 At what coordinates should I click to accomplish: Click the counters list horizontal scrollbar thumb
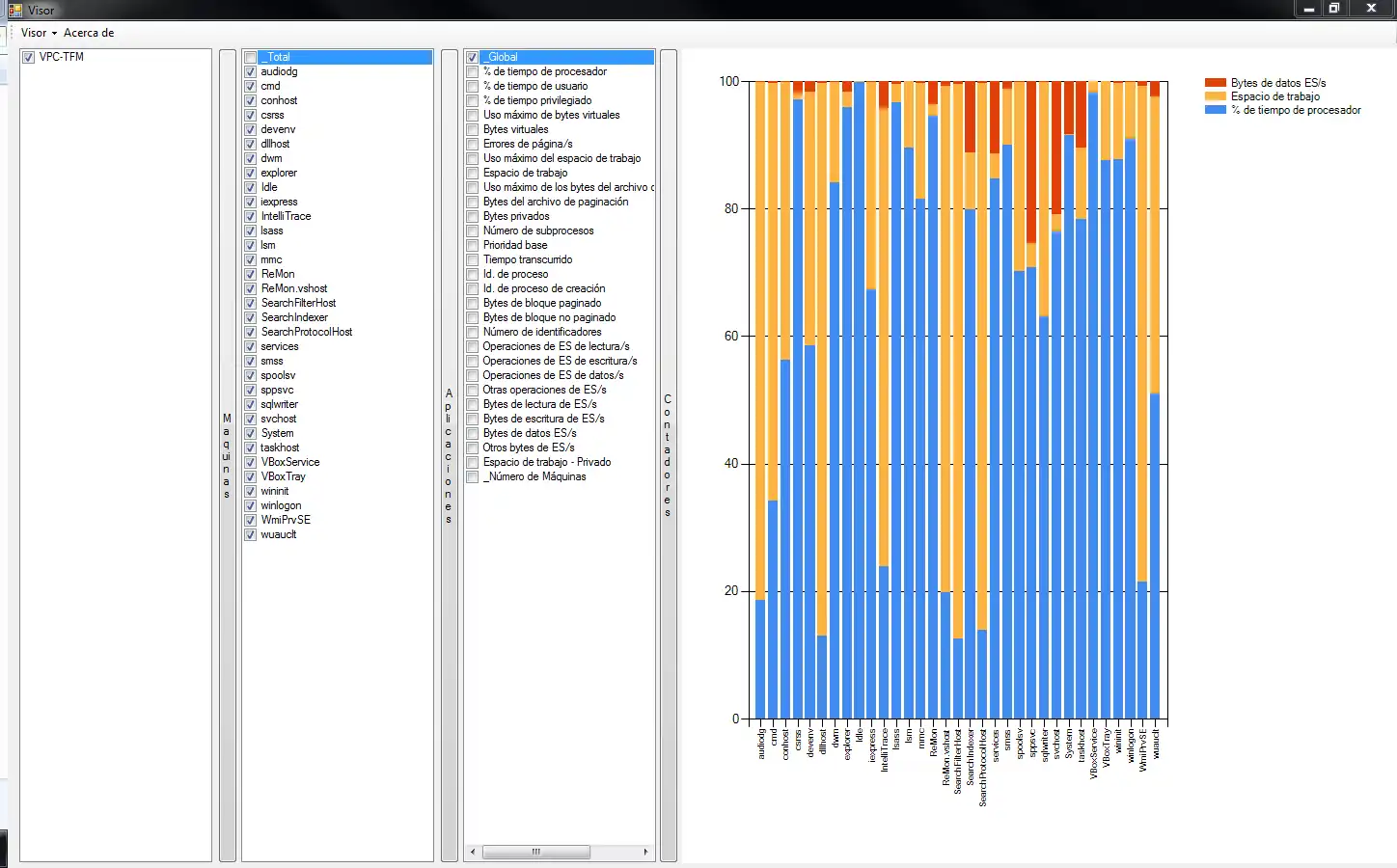[x=536, y=853]
